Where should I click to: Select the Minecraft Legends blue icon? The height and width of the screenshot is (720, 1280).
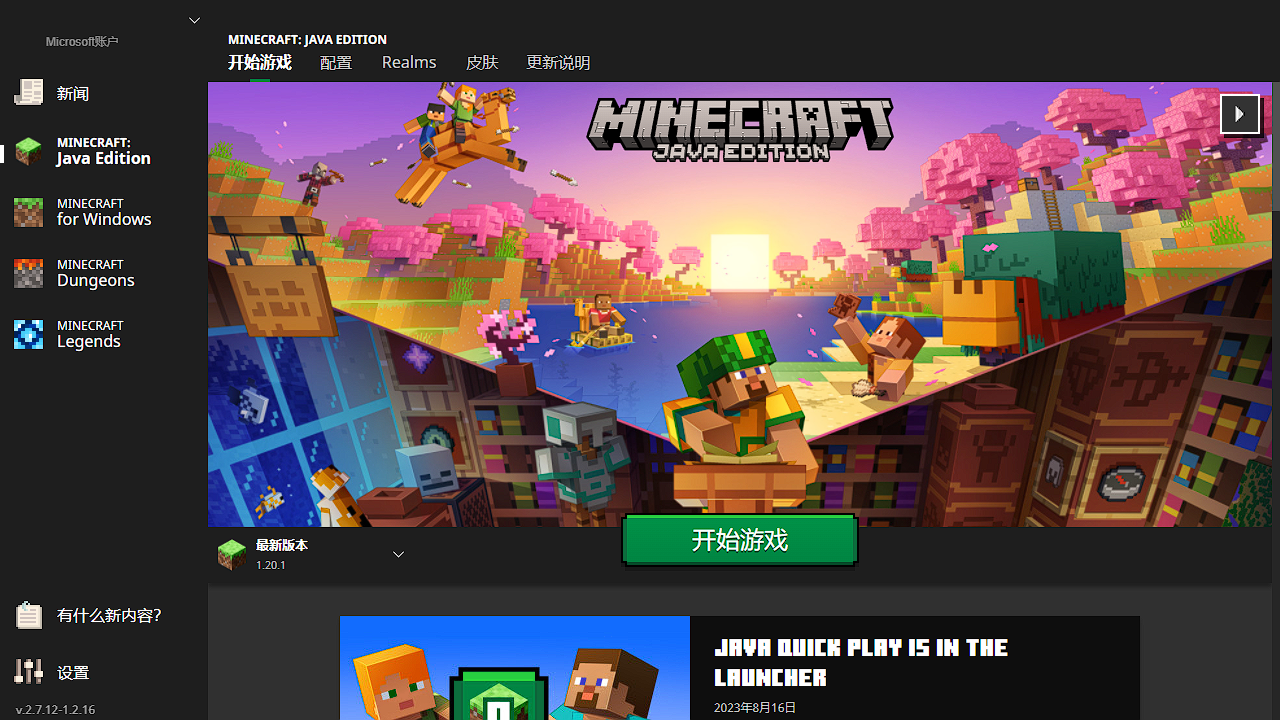29,334
